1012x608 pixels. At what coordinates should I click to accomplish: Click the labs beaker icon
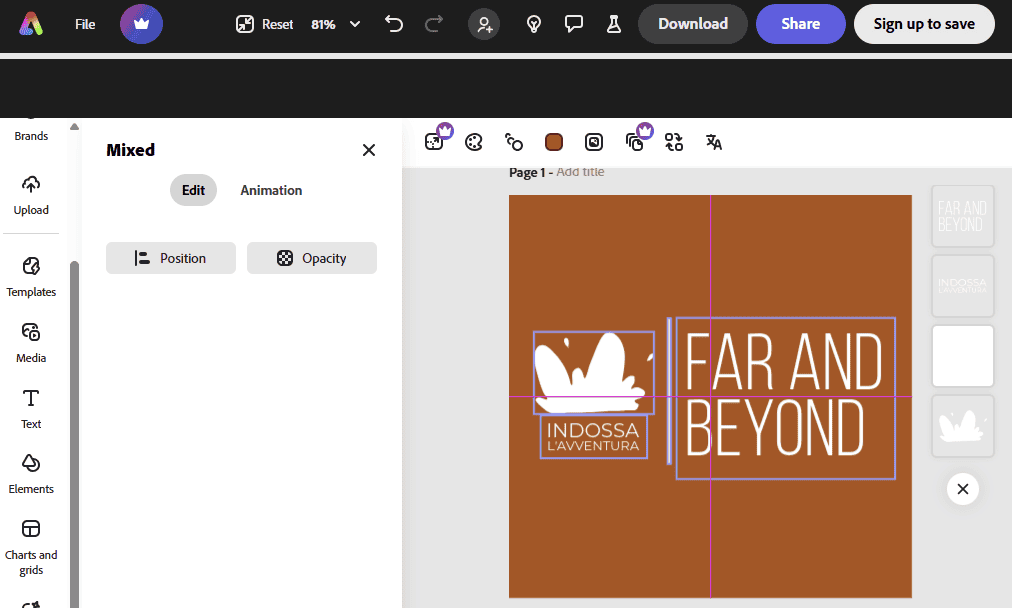tap(613, 23)
